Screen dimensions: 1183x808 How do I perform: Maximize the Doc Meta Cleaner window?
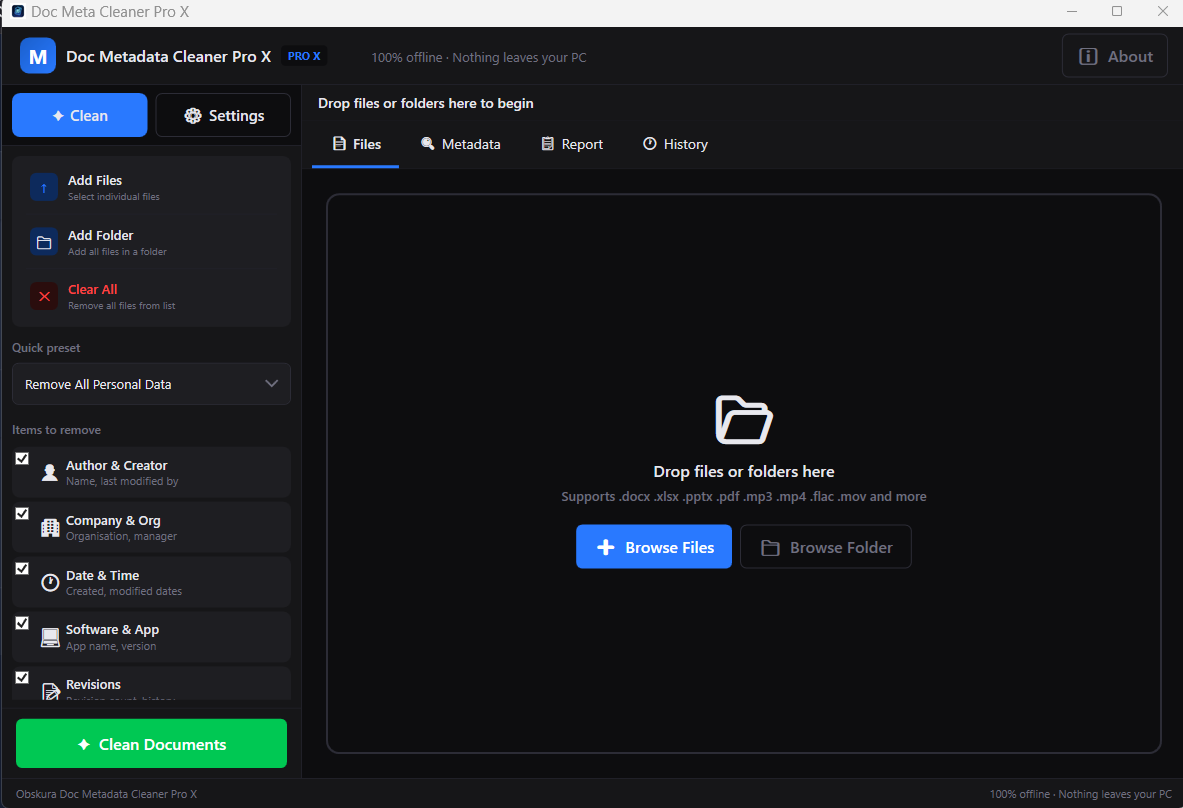1117,11
